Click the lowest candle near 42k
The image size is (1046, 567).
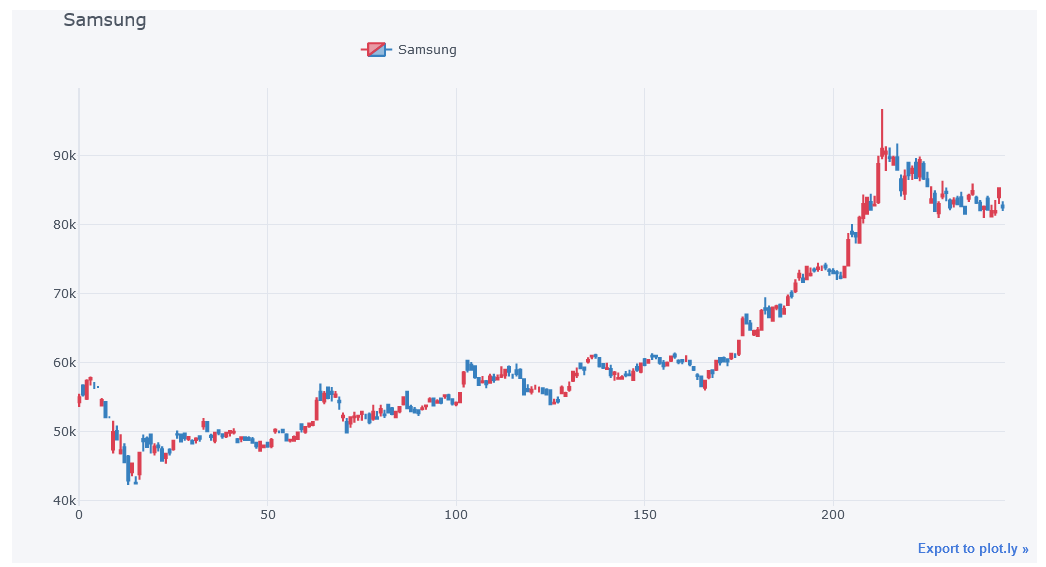[128, 480]
